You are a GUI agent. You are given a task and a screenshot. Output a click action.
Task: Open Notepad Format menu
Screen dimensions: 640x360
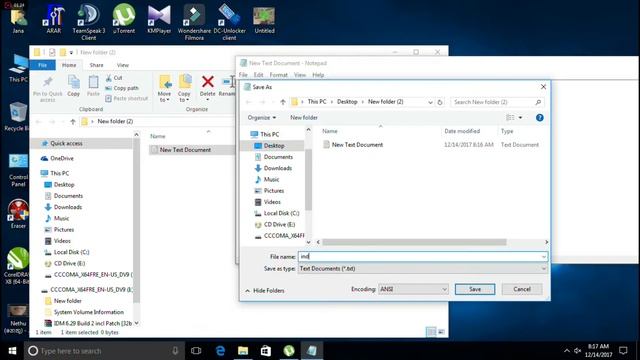click(x=278, y=75)
